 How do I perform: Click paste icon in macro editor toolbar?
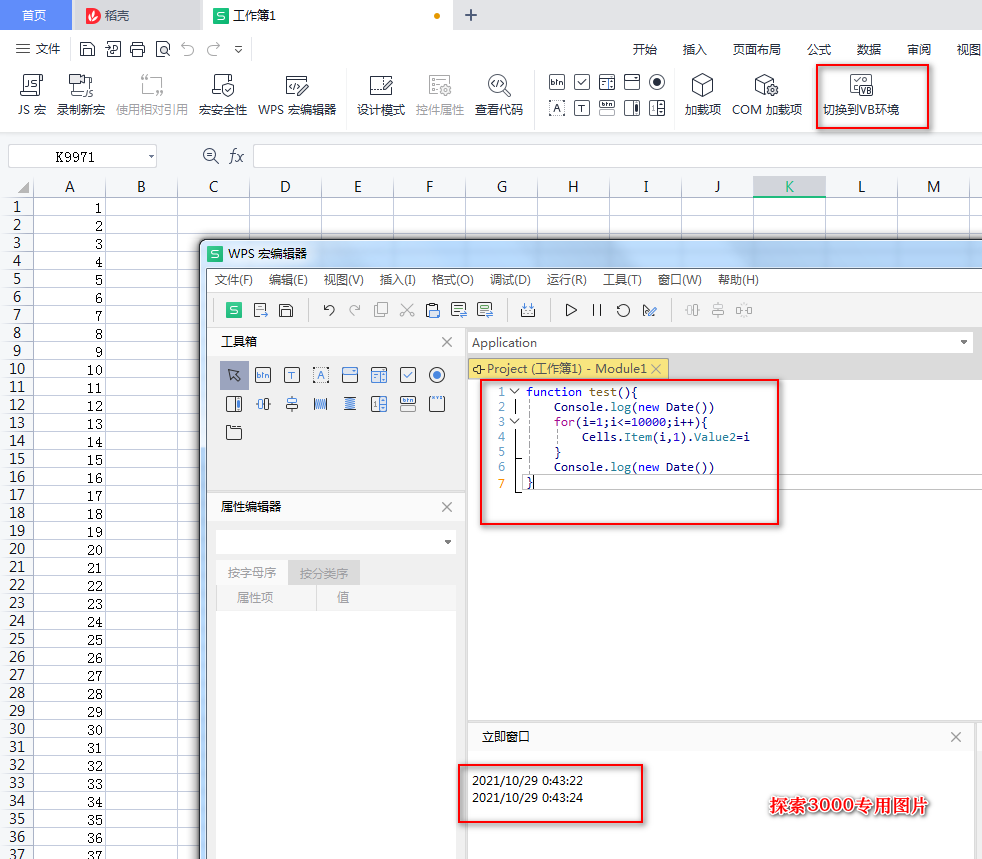tap(432, 310)
